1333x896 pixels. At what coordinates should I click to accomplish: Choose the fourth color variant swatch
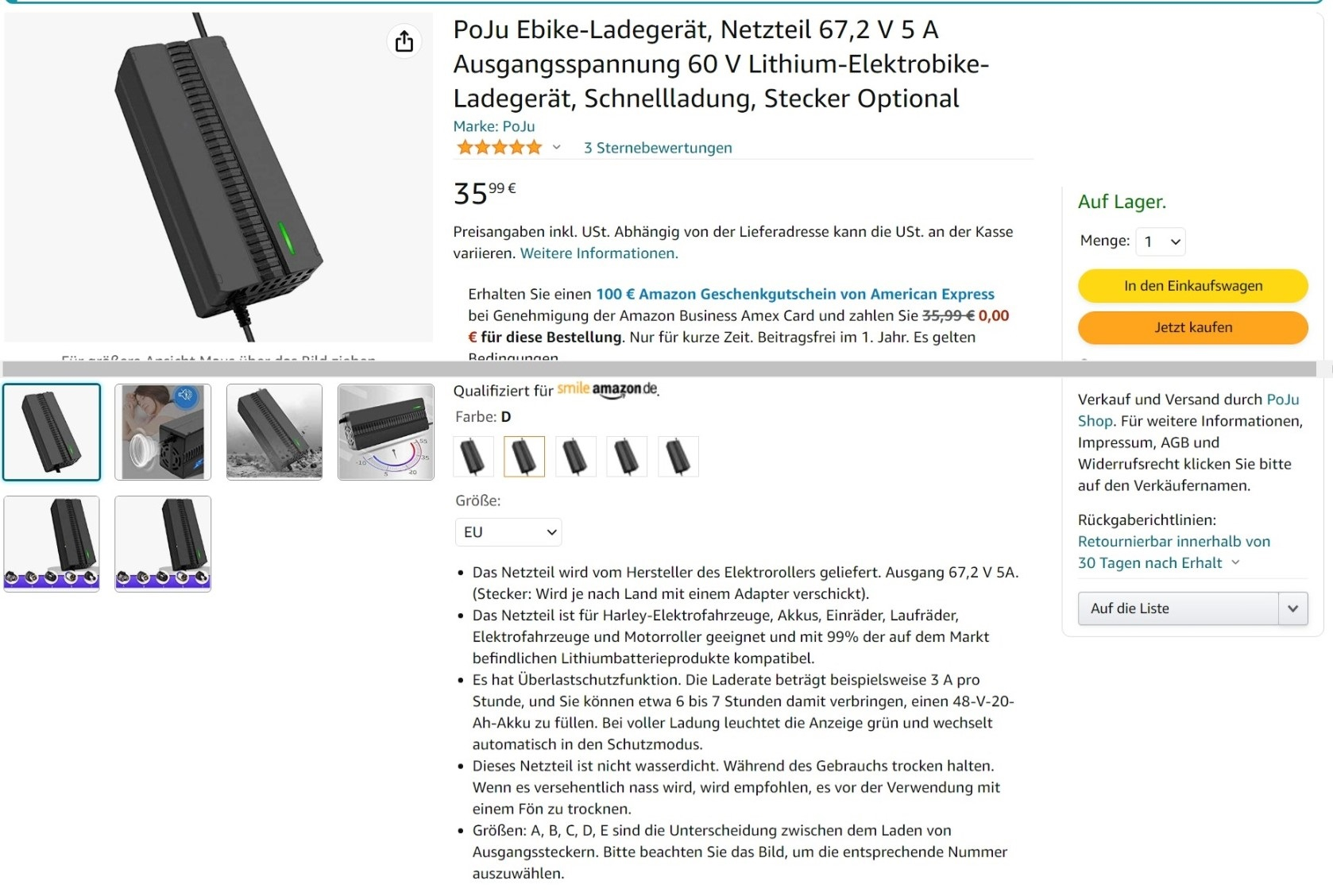pos(627,457)
